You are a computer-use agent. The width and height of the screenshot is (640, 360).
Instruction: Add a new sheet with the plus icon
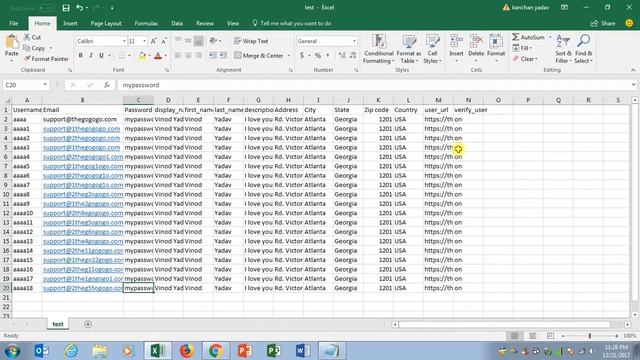(x=88, y=324)
